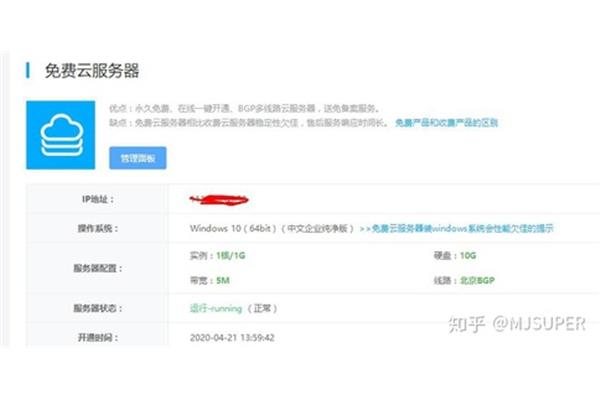Select the 北京BGP line value
The height and width of the screenshot is (400, 600).
pos(477,280)
